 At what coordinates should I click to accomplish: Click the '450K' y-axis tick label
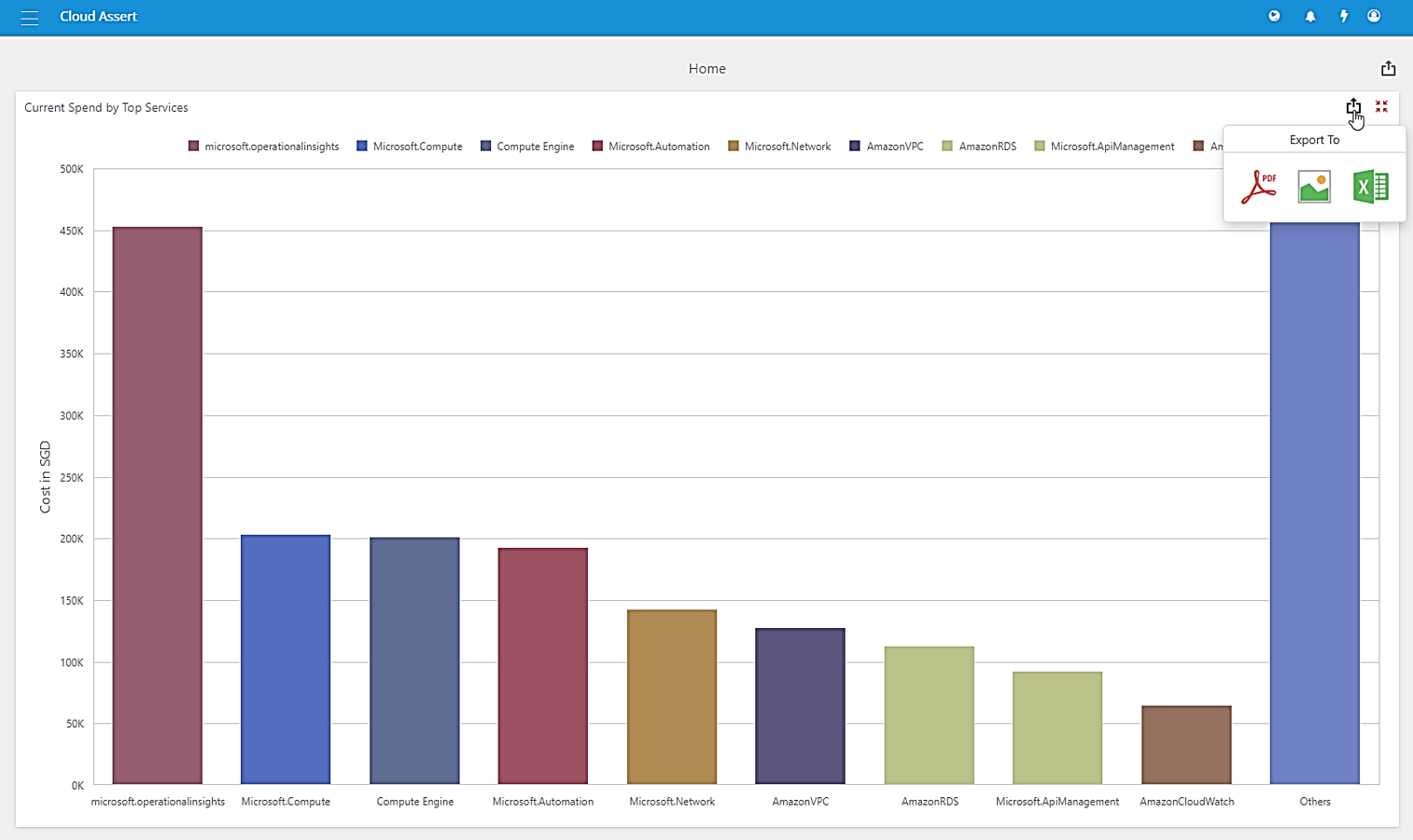click(x=71, y=231)
